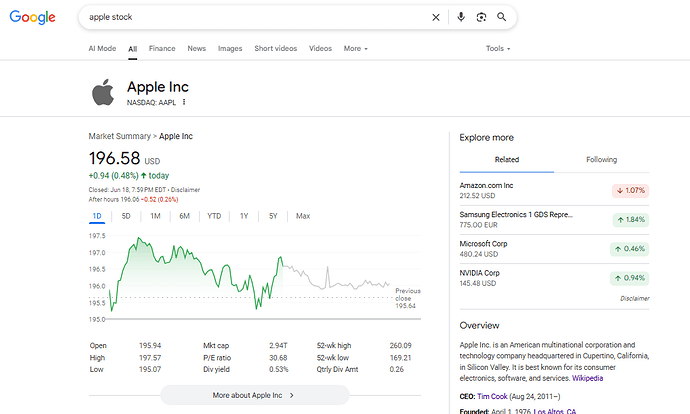Click NVIDIA's green 0.94% change badge
The width and height of the screenshot is (690, 414).
pos(629,278)
